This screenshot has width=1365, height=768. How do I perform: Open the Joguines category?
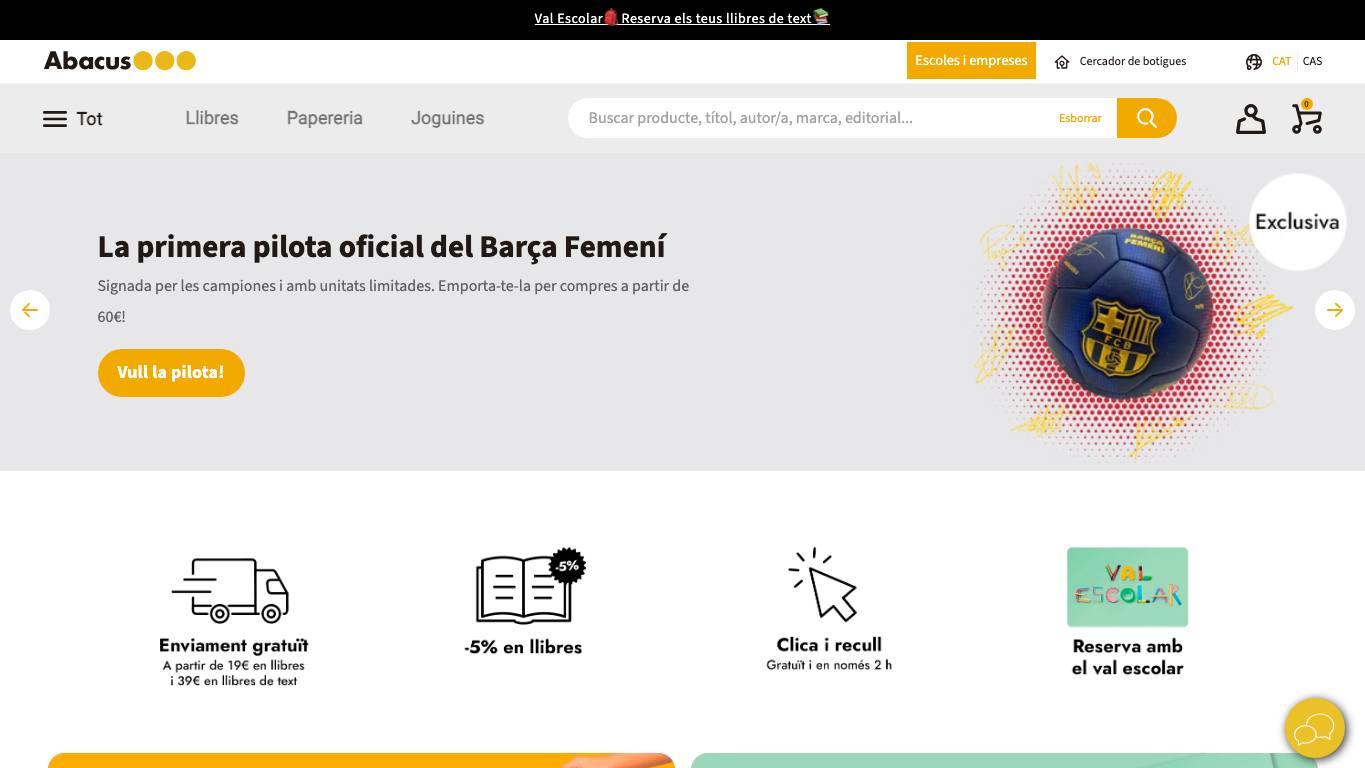click(447, 118)
